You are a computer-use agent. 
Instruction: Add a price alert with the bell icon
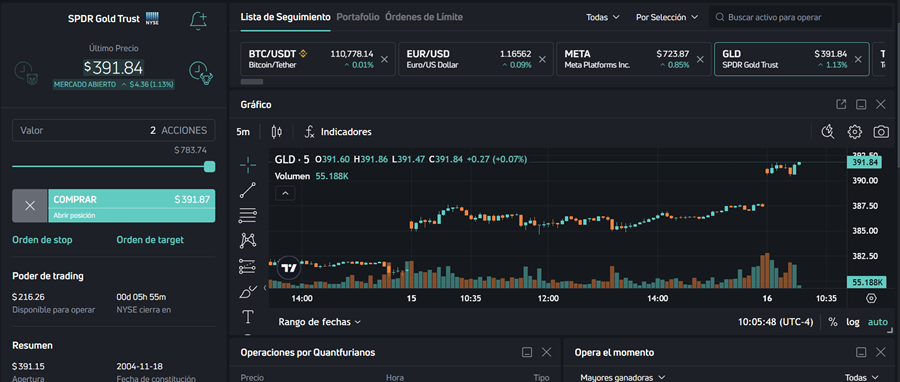click(198, 21)
